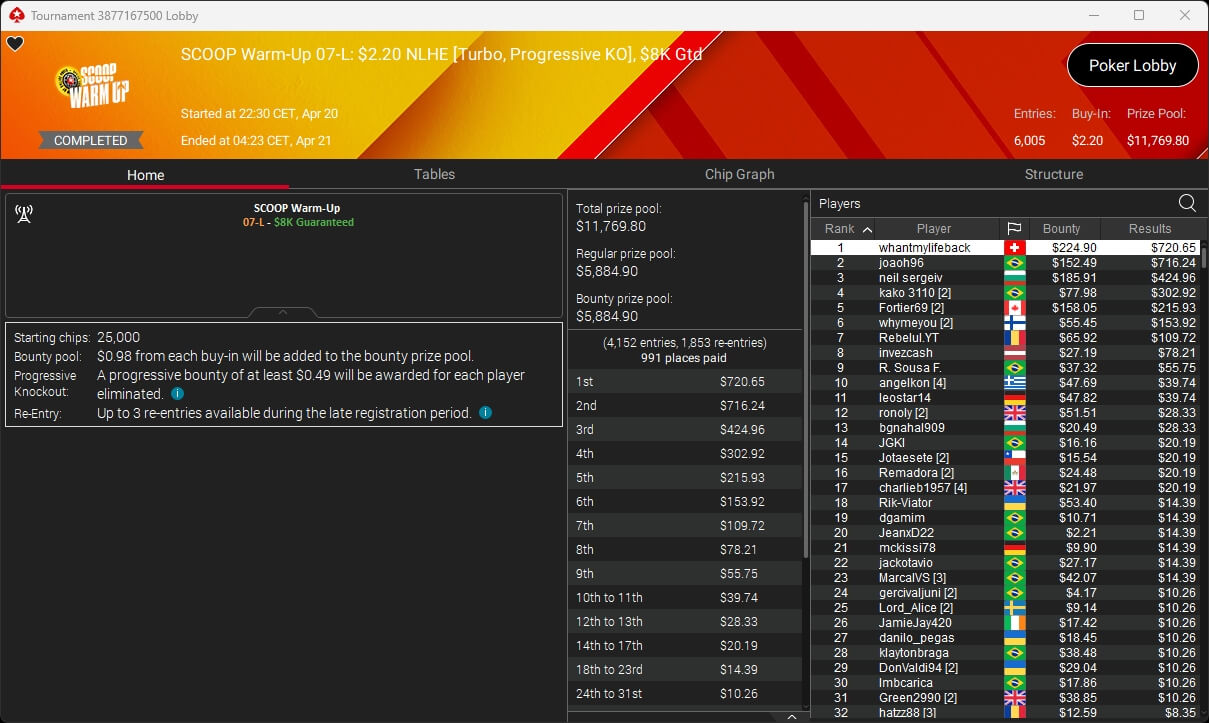Viewport: 1209px width, 723px height.
Task: Select player row joaoh96
Action: [1005, 263]
